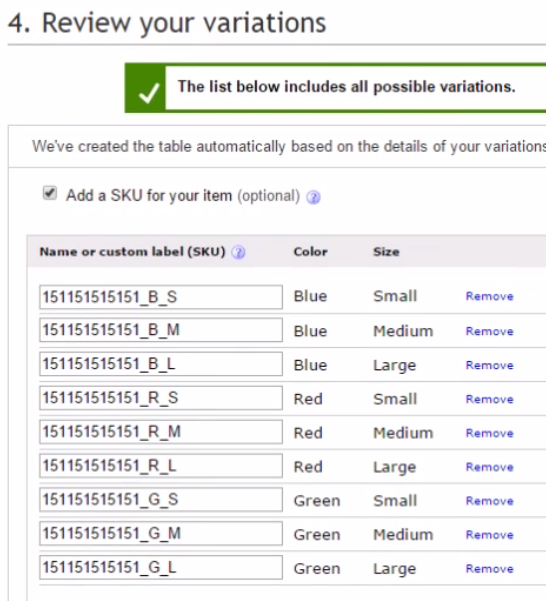Click help icon beside Name or custom label header
546x601 pixels.
[238, 252]
